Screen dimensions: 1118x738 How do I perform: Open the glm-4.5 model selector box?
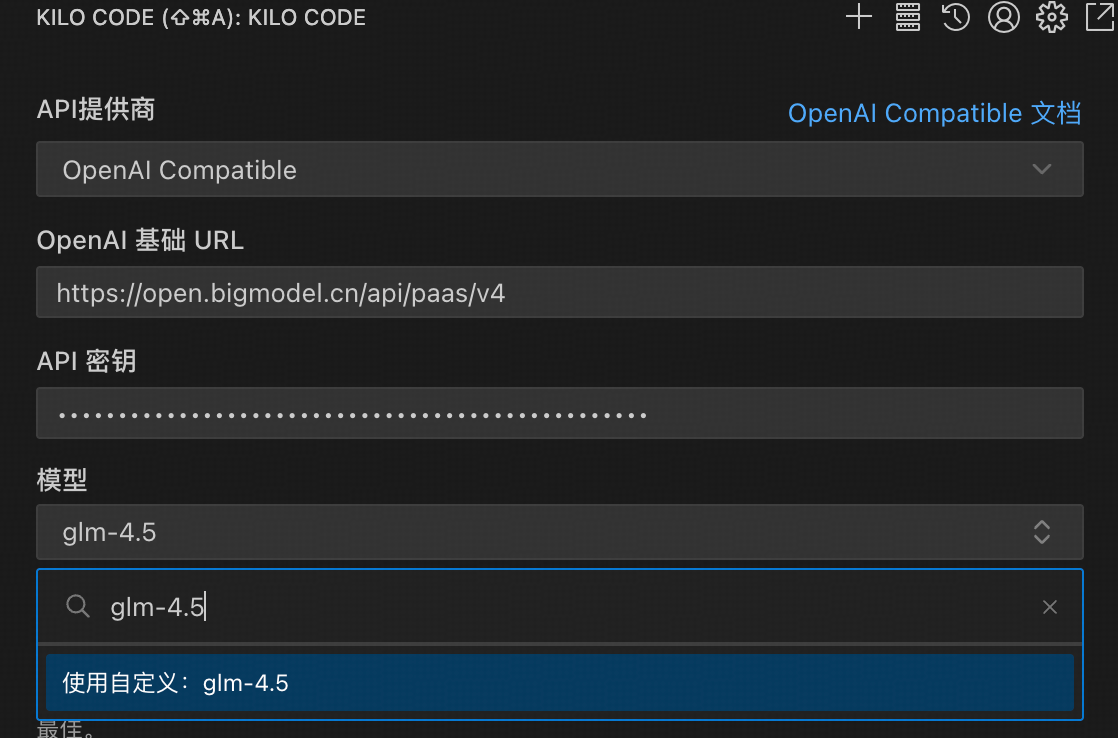coord(560,532)
